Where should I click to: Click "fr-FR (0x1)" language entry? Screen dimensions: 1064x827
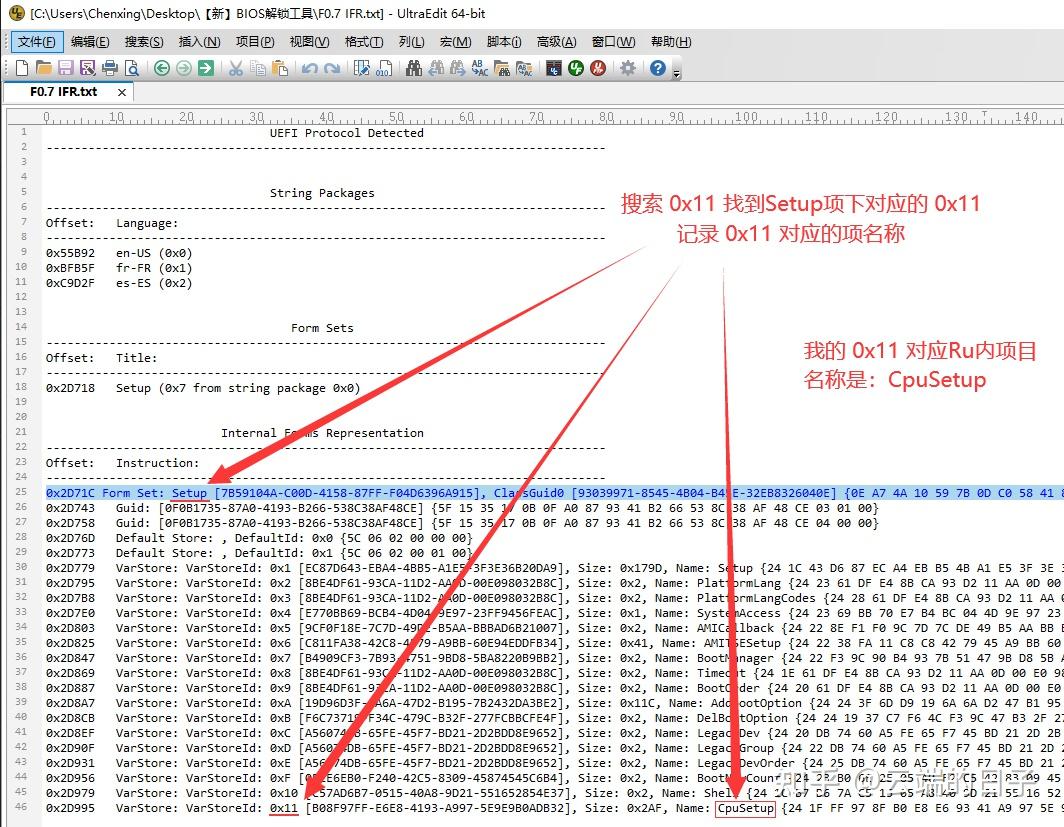[154, 268]
